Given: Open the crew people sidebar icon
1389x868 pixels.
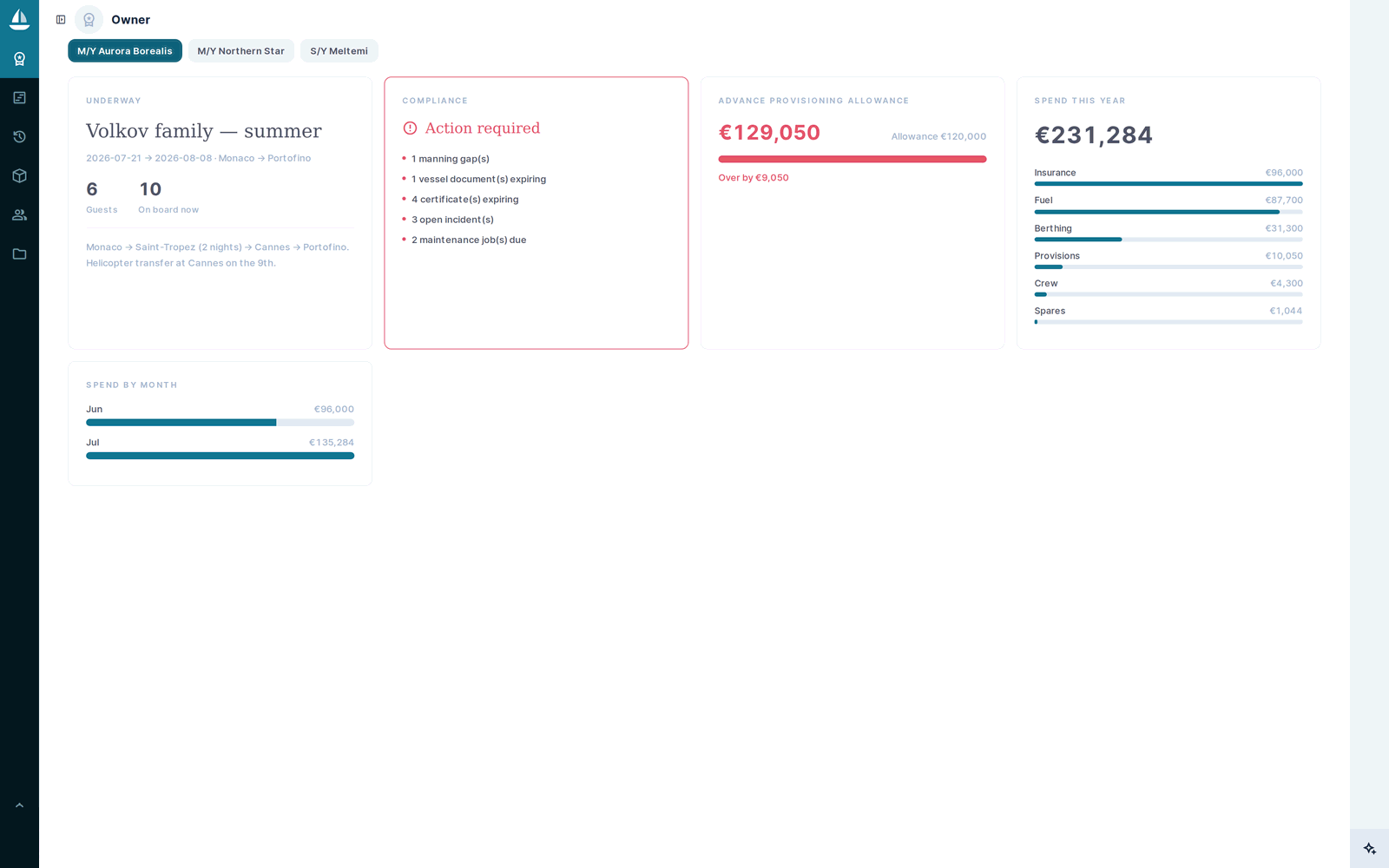Looking at the screenshot, I should (x=19, y=215).
